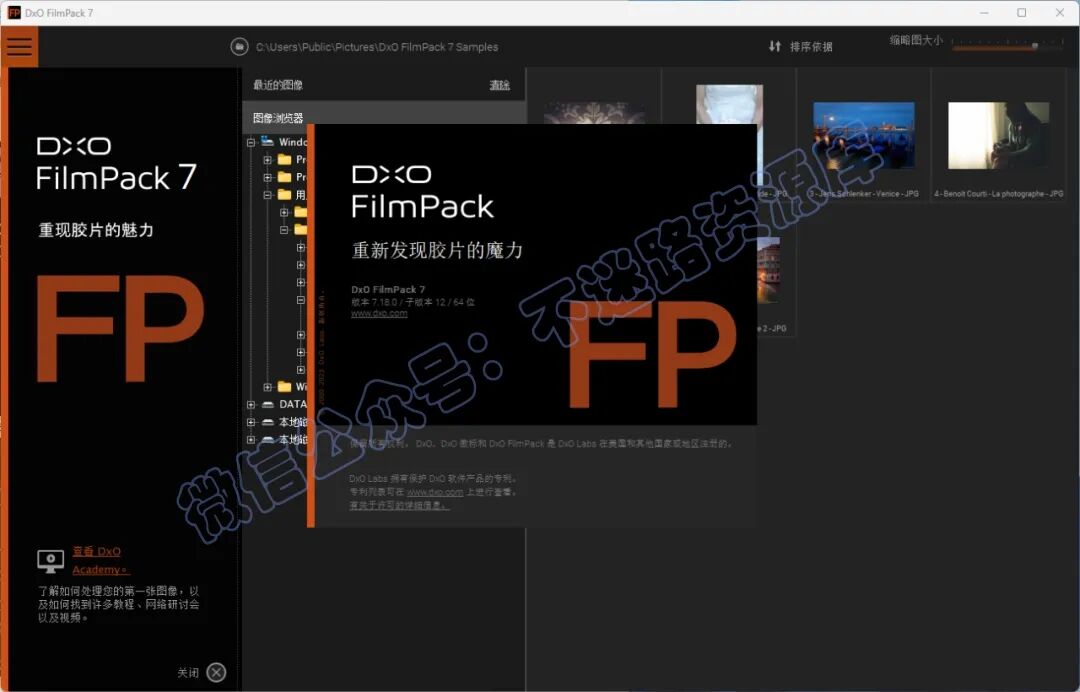Screen dimensions: 1080x692
Task: Open 排序依据 sort-by option
Action: 811,46
